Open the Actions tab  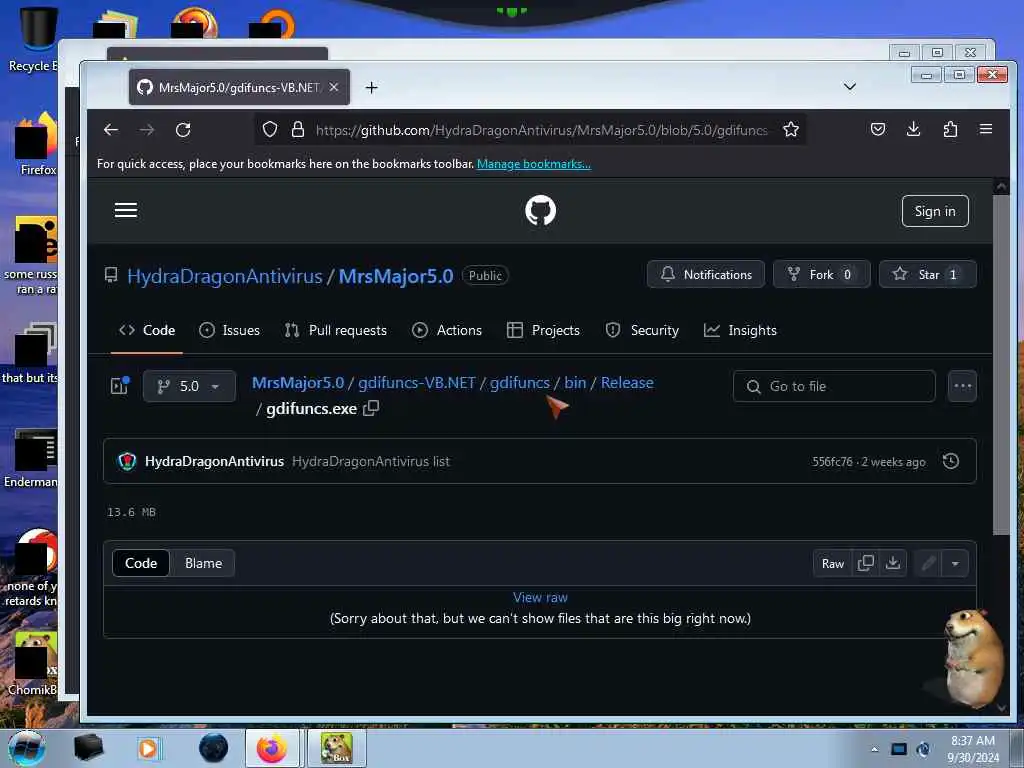click(447, 330)
